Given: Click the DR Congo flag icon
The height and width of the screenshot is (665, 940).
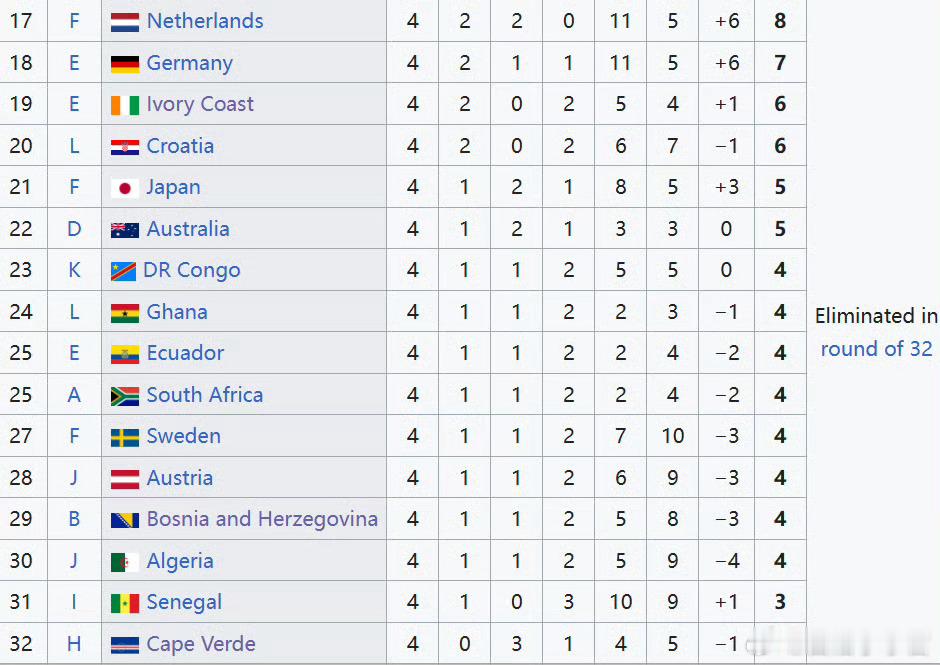Looking at the screenshot, I should [123, 271].
